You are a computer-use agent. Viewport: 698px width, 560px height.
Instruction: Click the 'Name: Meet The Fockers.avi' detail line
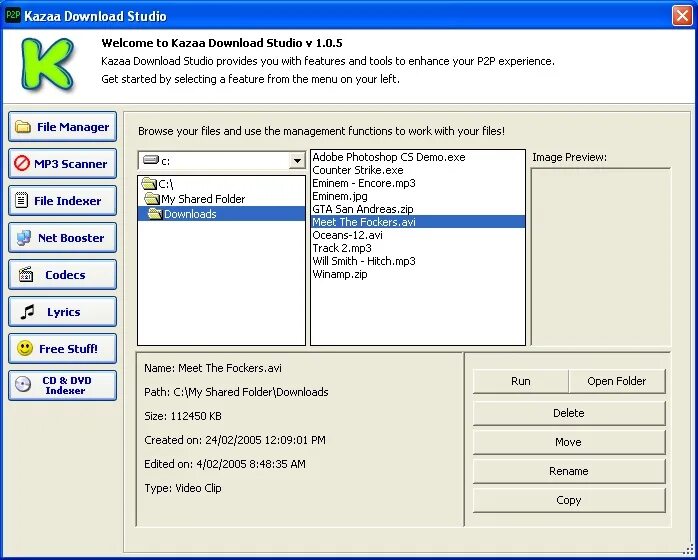213,368
